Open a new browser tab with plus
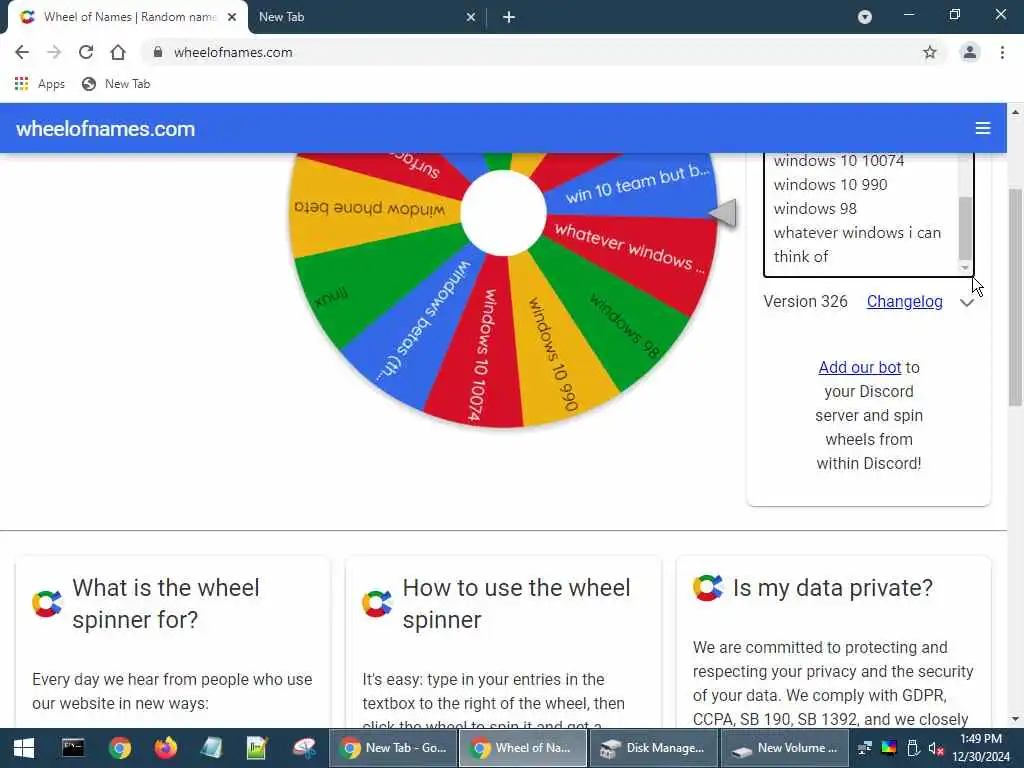Viewport: 1024px width, 768px height. [x=509, y=17]
